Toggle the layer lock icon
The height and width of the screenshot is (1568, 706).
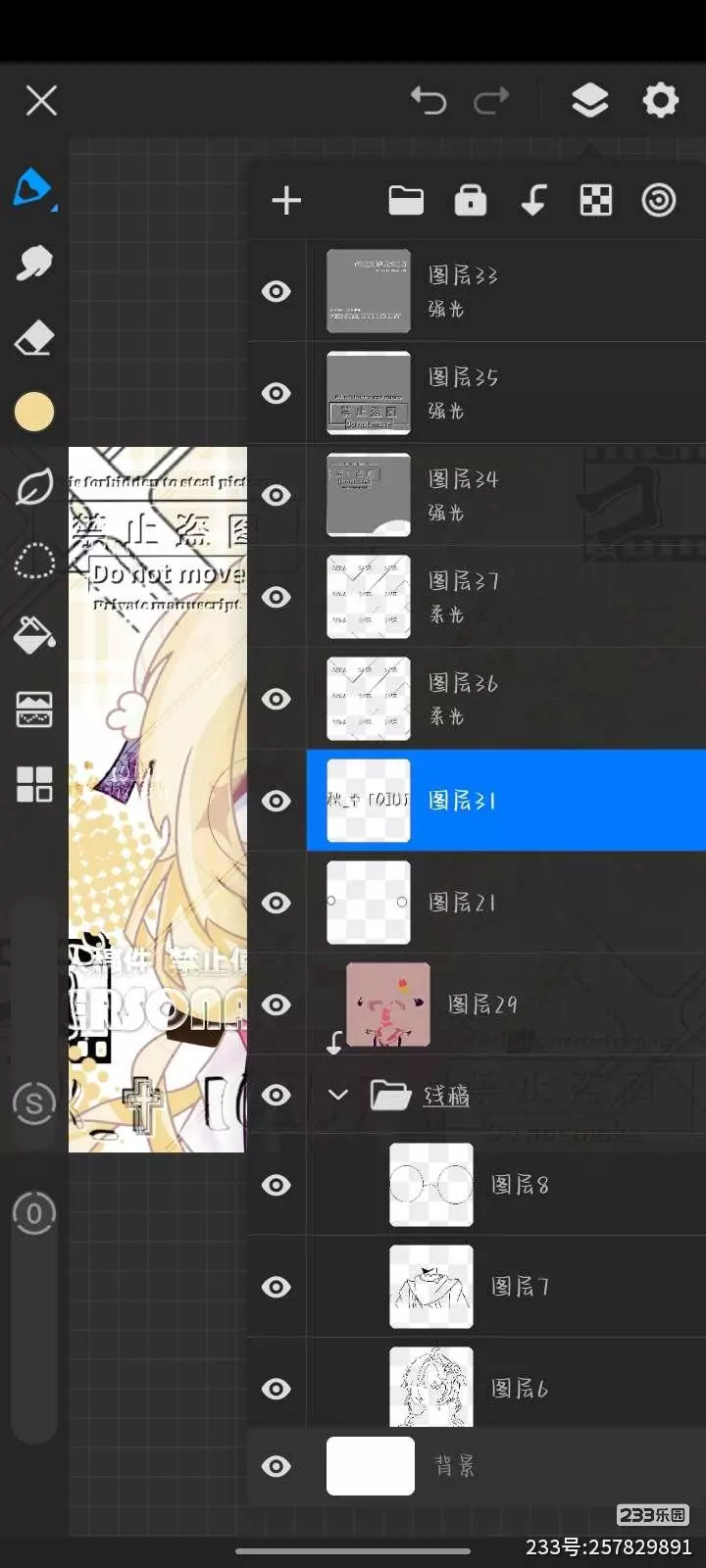pyautogui.click(x=471, y=200)
